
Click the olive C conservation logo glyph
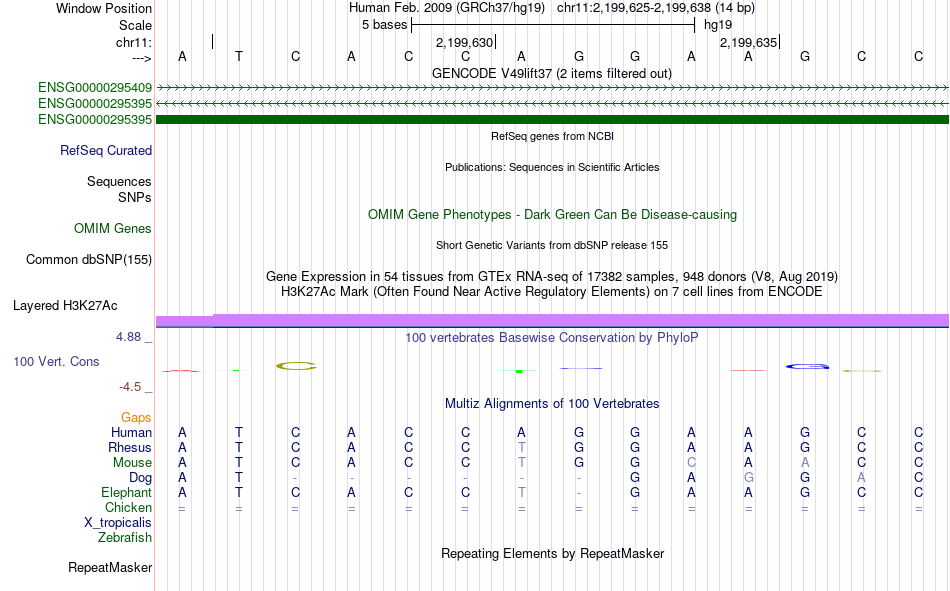296,366
